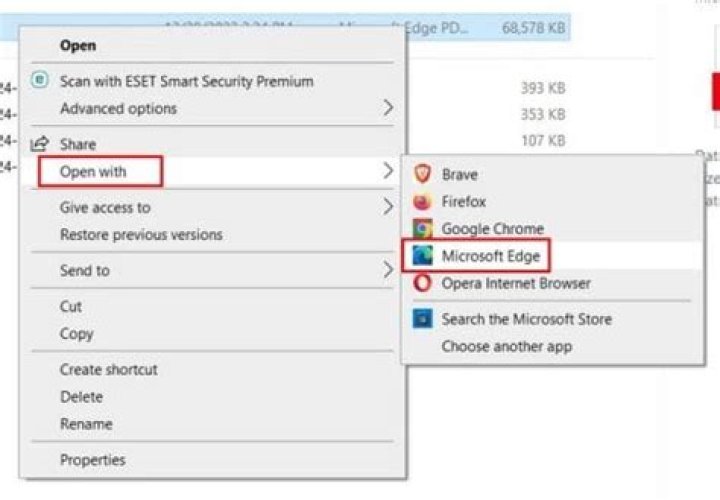Open file Properties from menu
This screenshot has width=720, height=500.
pos(92,460)
